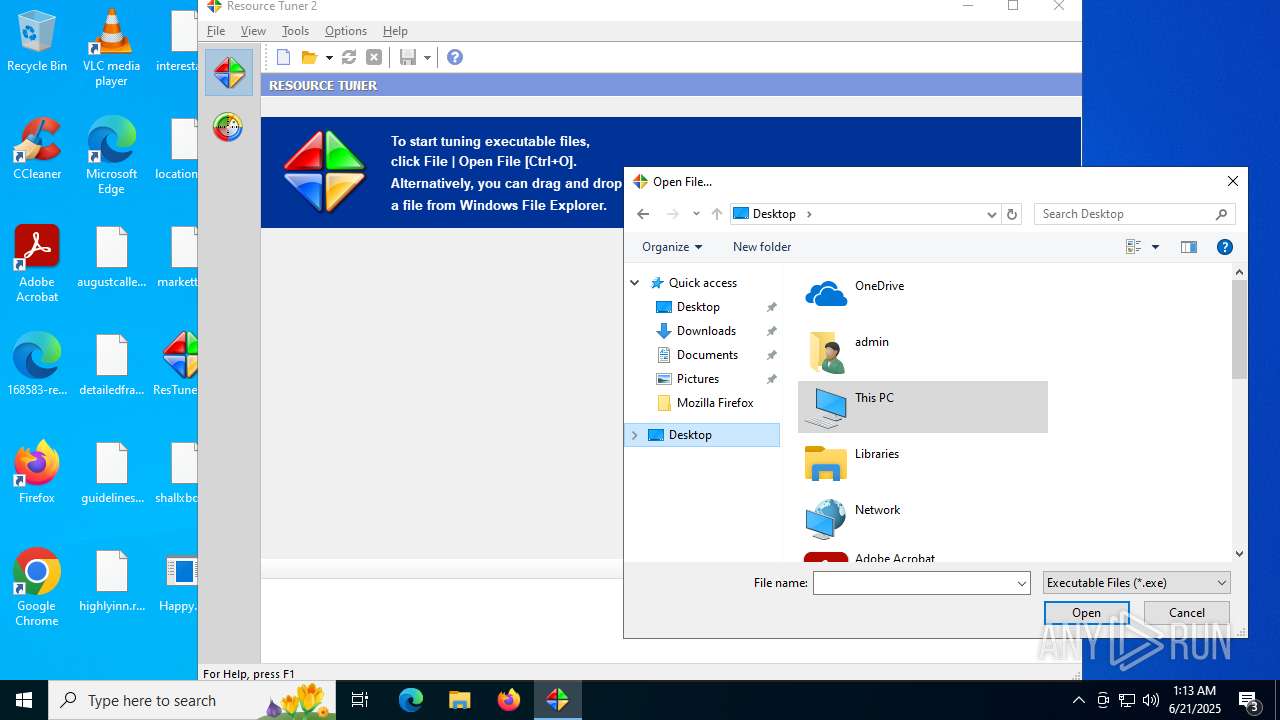Click the New file icon in Resource Tuner toolbar
This screenshot has width=1280, height=720.
pos(284,57)
